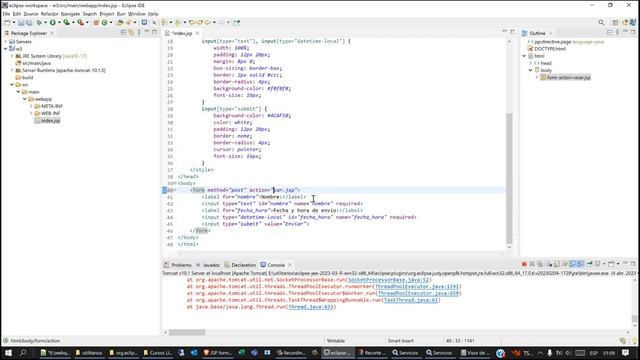Screen dimensions: 640x360
Task: Click the Search magnifier icon at top right
Action: click(601, 22)
